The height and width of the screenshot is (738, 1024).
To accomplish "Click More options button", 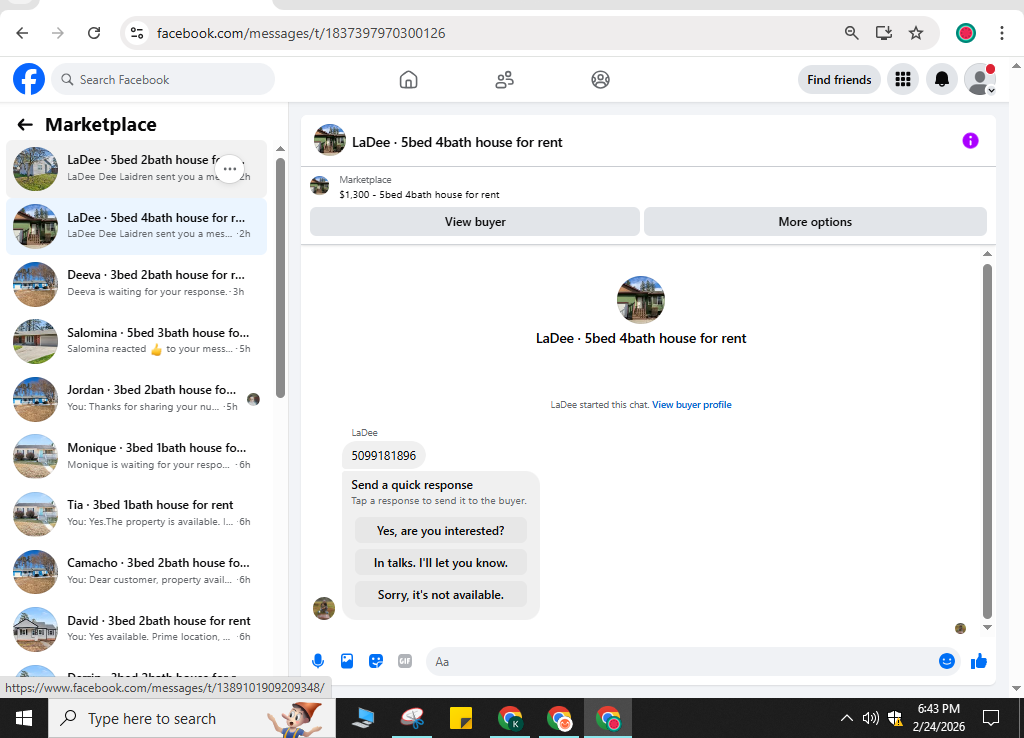I will pyautogui.click(x=815, y=221).
